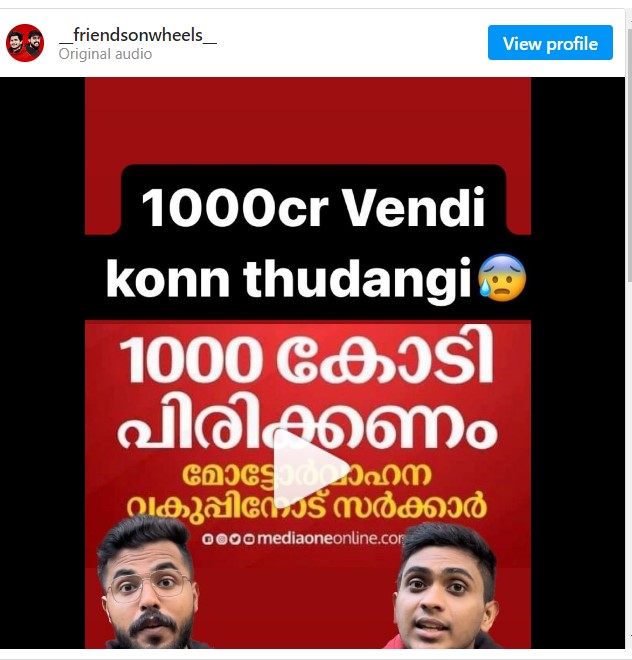Click the Twitter bird icon in video
Image resolution: width=632 pixels, height=660 pixels.
click(x=235, y=539)
